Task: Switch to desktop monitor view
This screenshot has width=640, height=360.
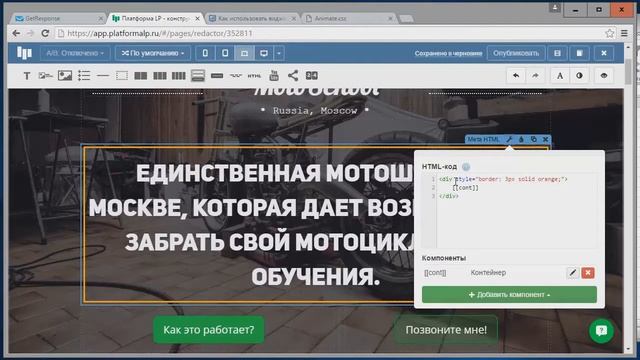Action: [264, 53]
